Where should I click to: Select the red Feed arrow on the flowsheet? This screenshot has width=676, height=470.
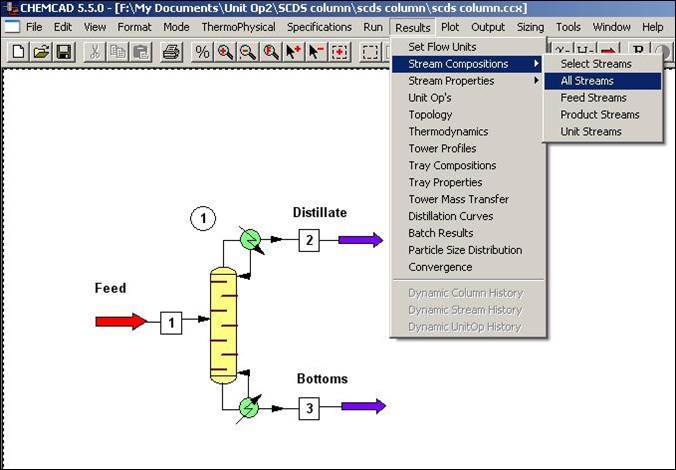pyautogui.click(x=121, y=322)
